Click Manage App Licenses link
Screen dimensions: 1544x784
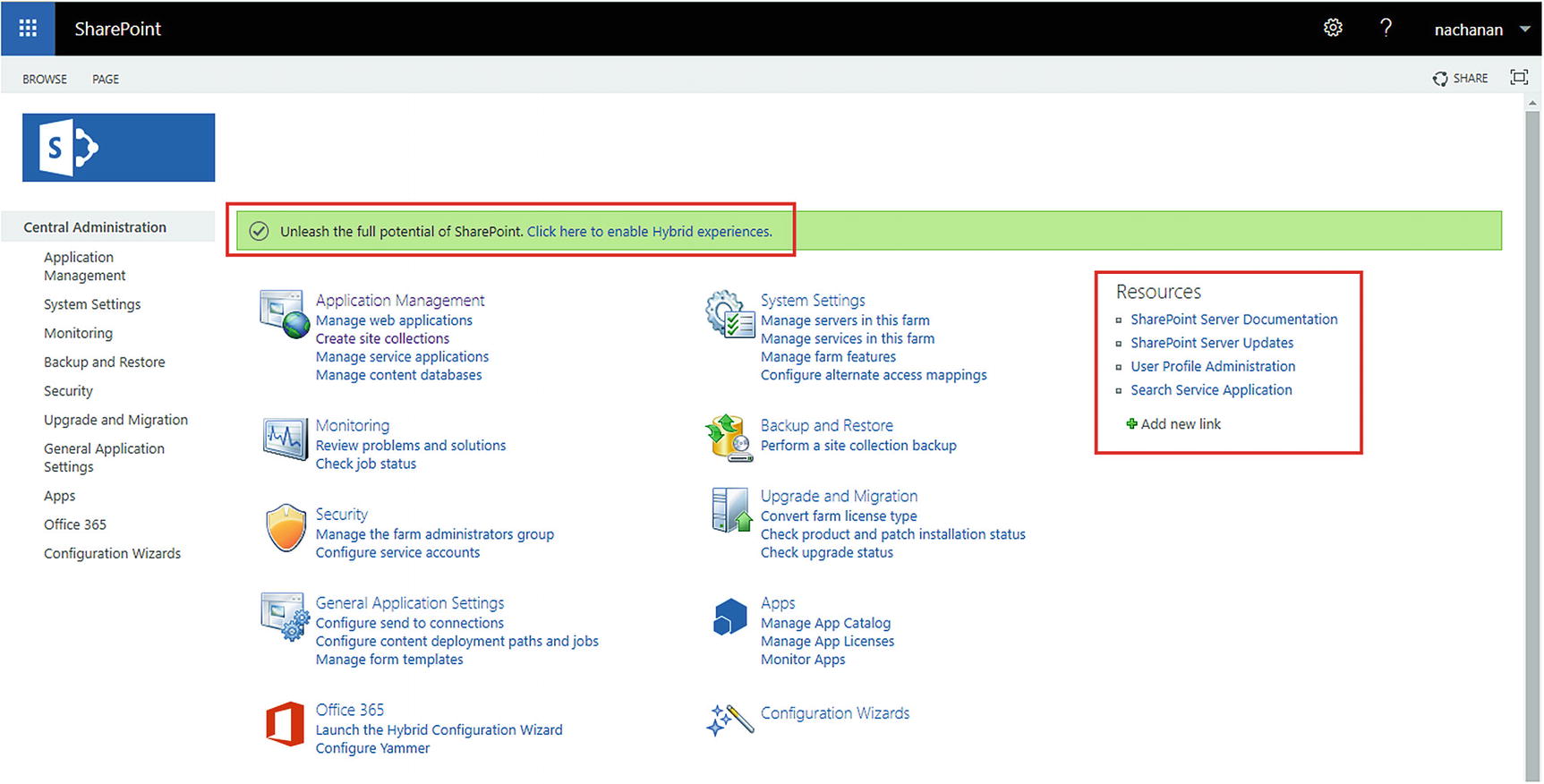click(x=827, y=641)
